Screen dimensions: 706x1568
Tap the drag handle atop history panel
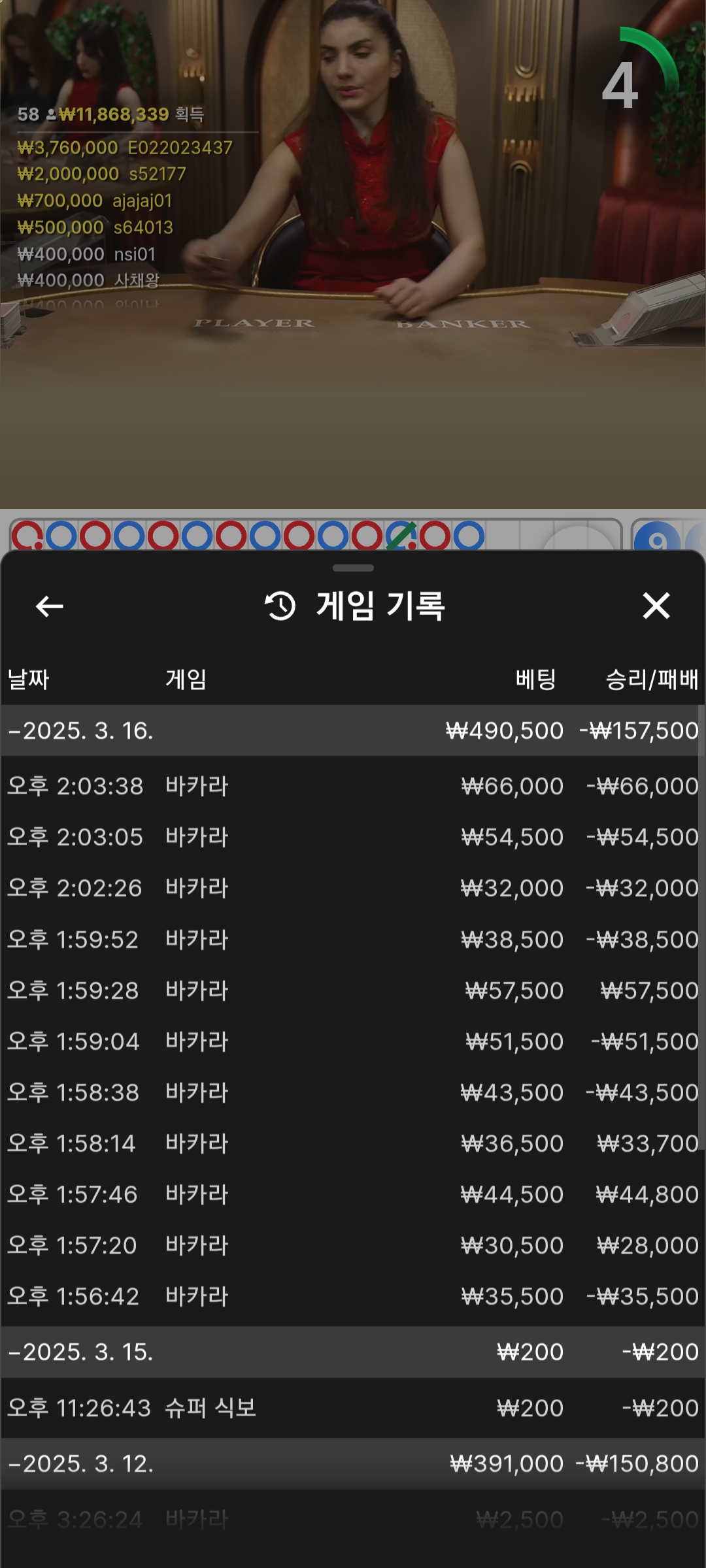pos(353,568)
